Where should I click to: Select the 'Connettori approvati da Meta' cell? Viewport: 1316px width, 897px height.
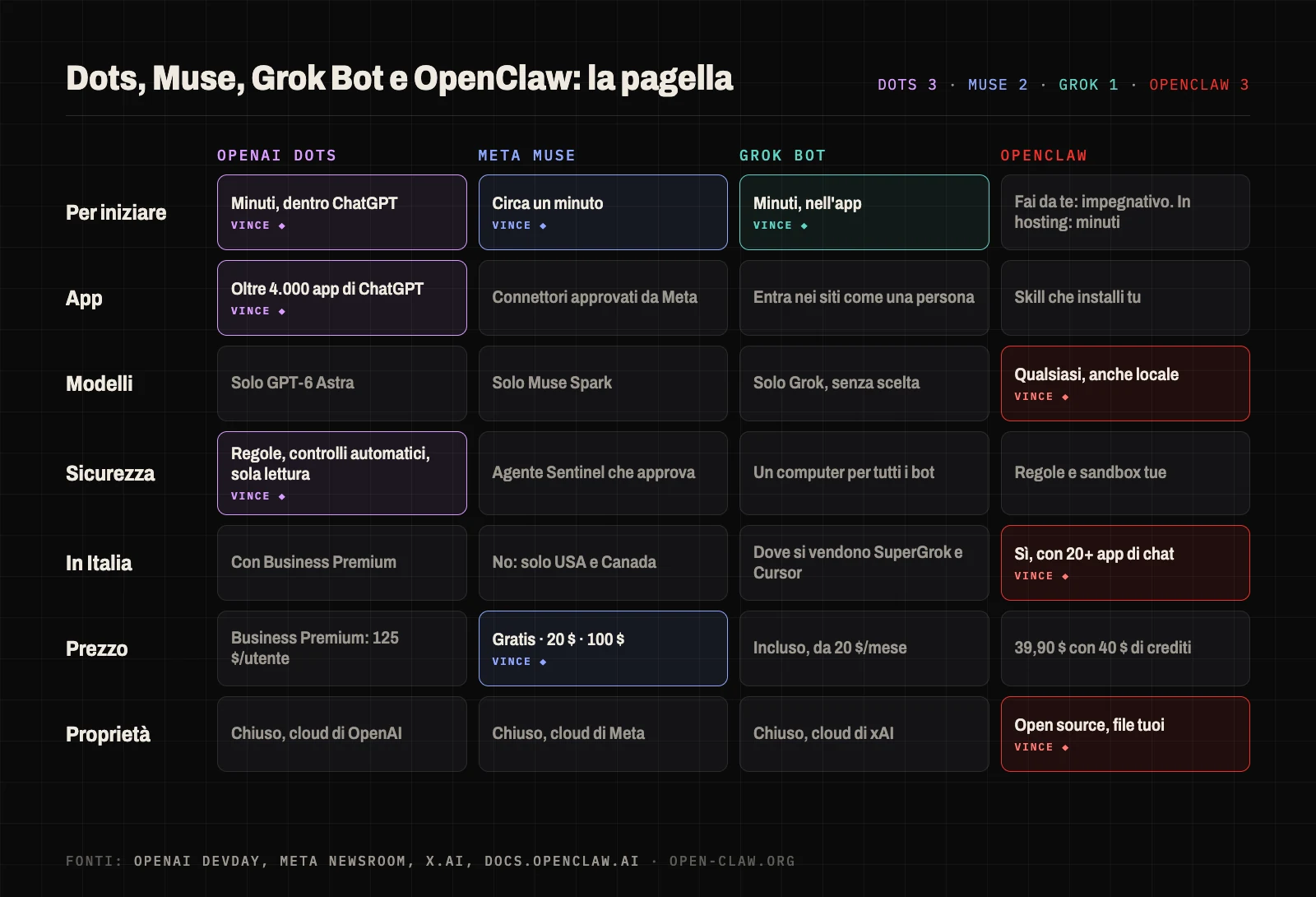click(x=603, y=298)
